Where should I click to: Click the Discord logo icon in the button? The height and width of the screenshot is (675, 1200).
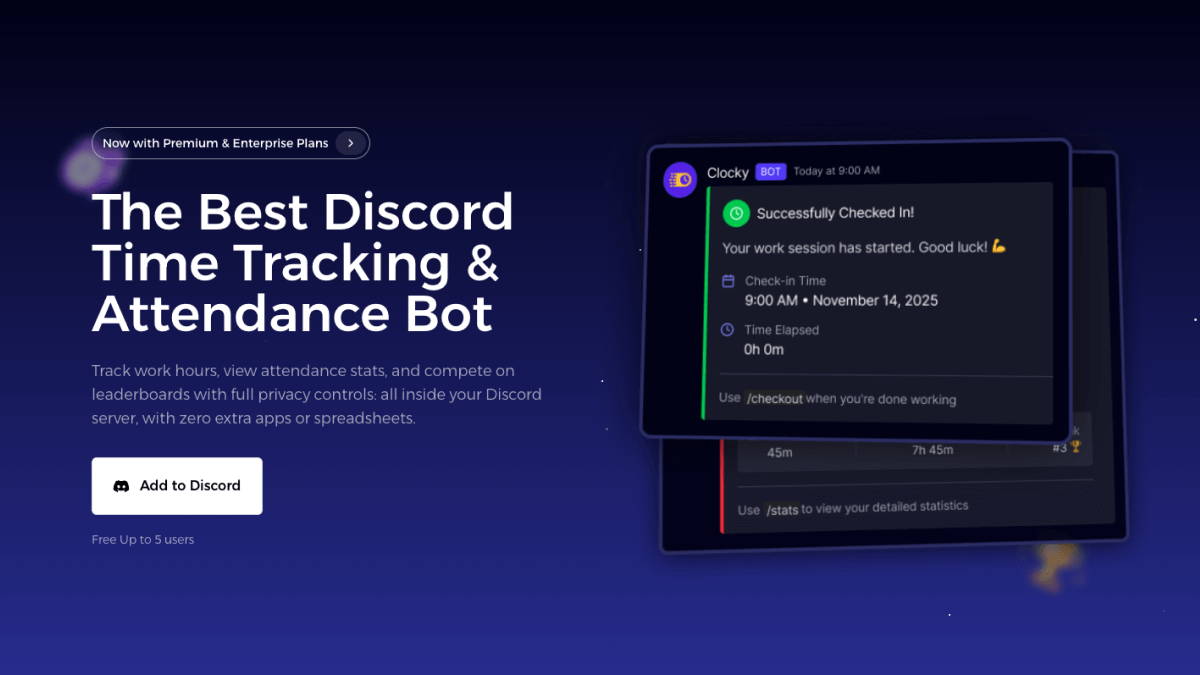(x=121, y=486)
